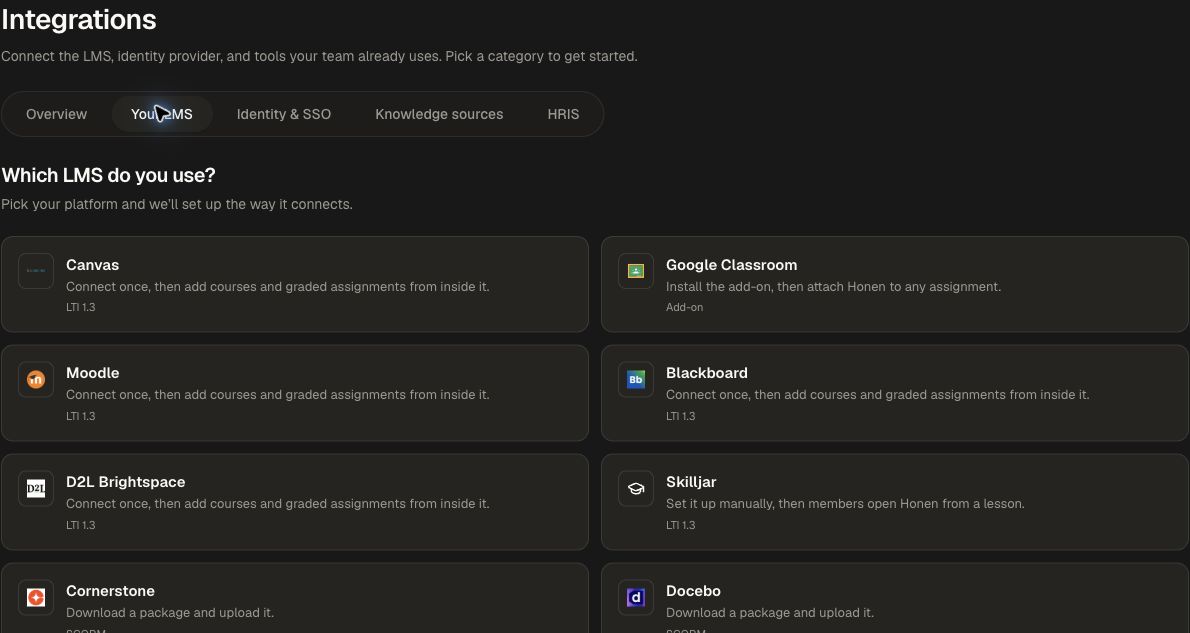Click the LTI 1.3 label under Blackboard

[x=680, y=416]
